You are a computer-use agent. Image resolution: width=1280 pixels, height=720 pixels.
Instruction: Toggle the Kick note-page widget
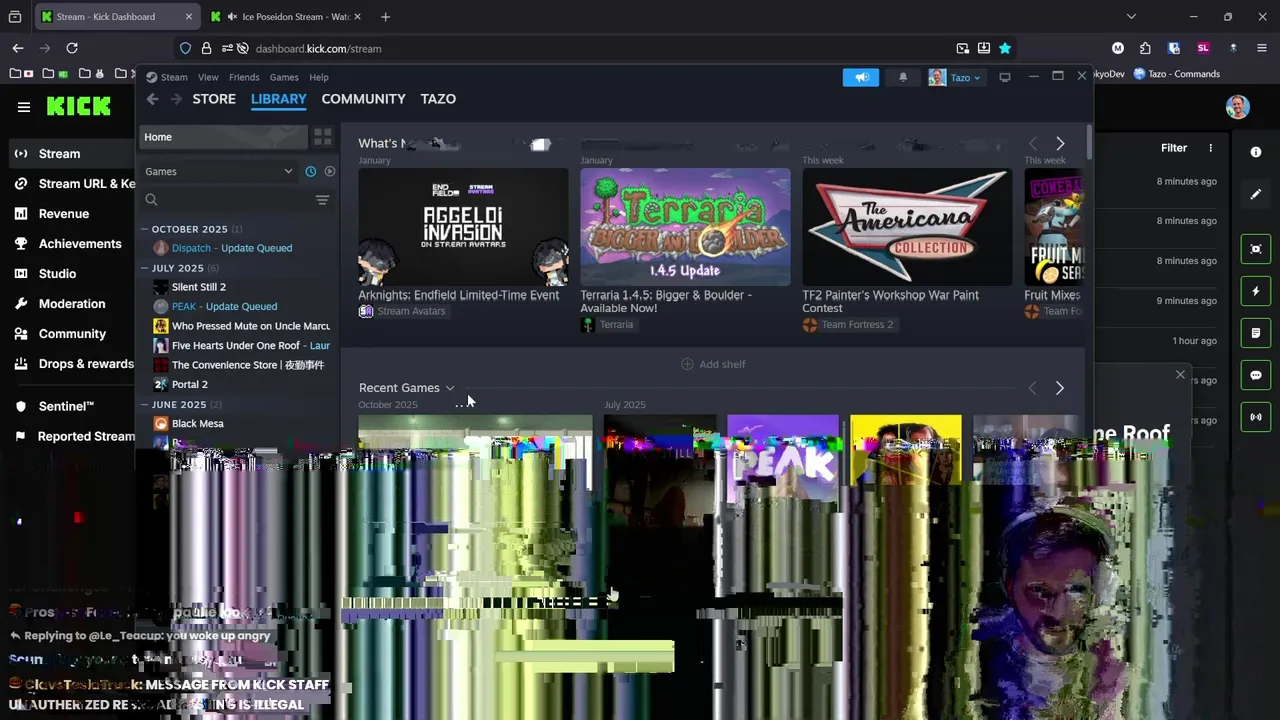[x=1256, y=333]
